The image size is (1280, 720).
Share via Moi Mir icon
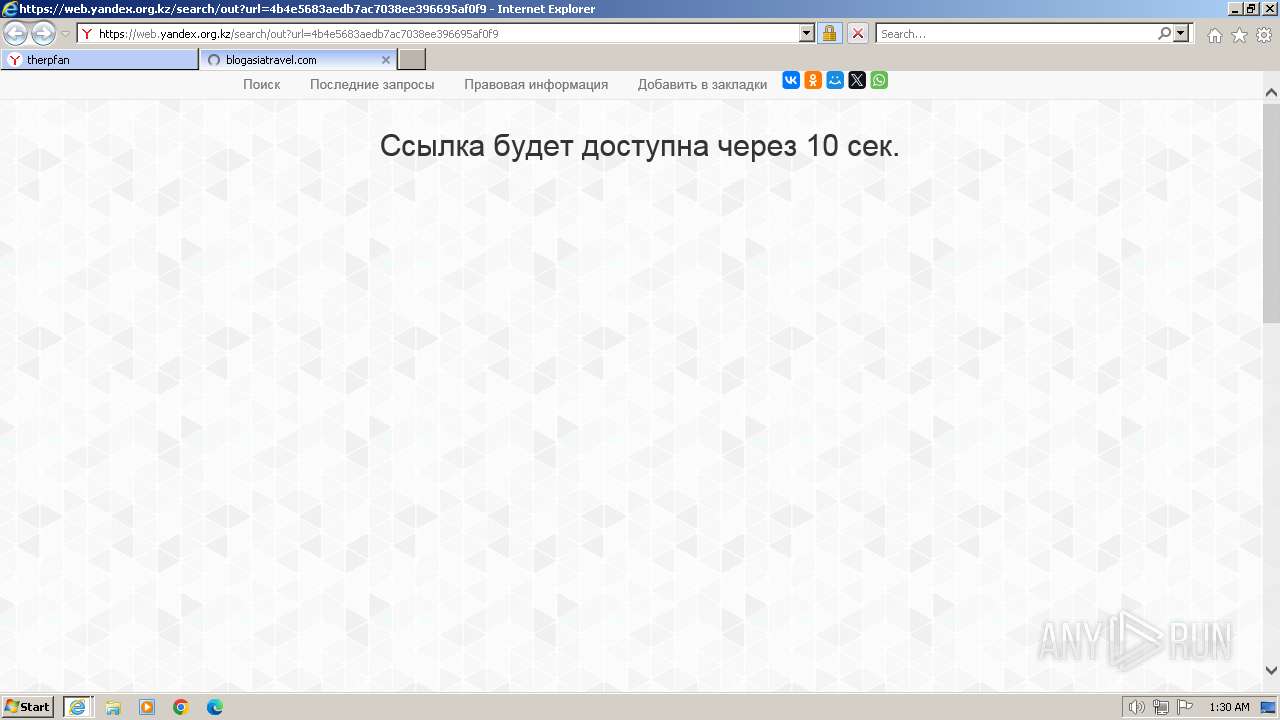pyautogui.click(x=835, y=80)
